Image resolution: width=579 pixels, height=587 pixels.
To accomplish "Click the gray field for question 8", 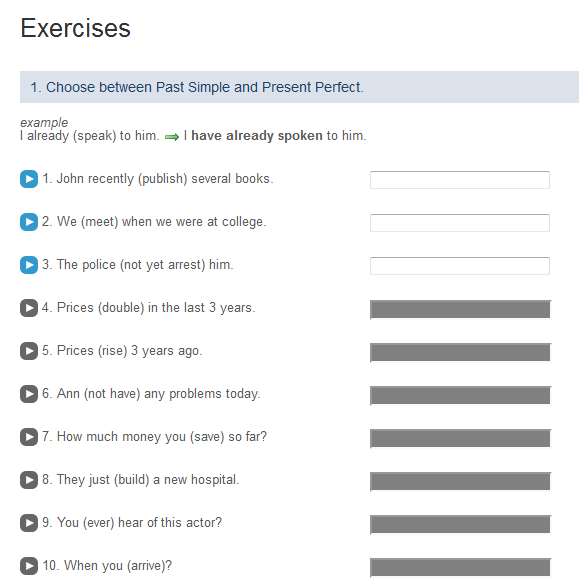I will [x=460, y=482].
